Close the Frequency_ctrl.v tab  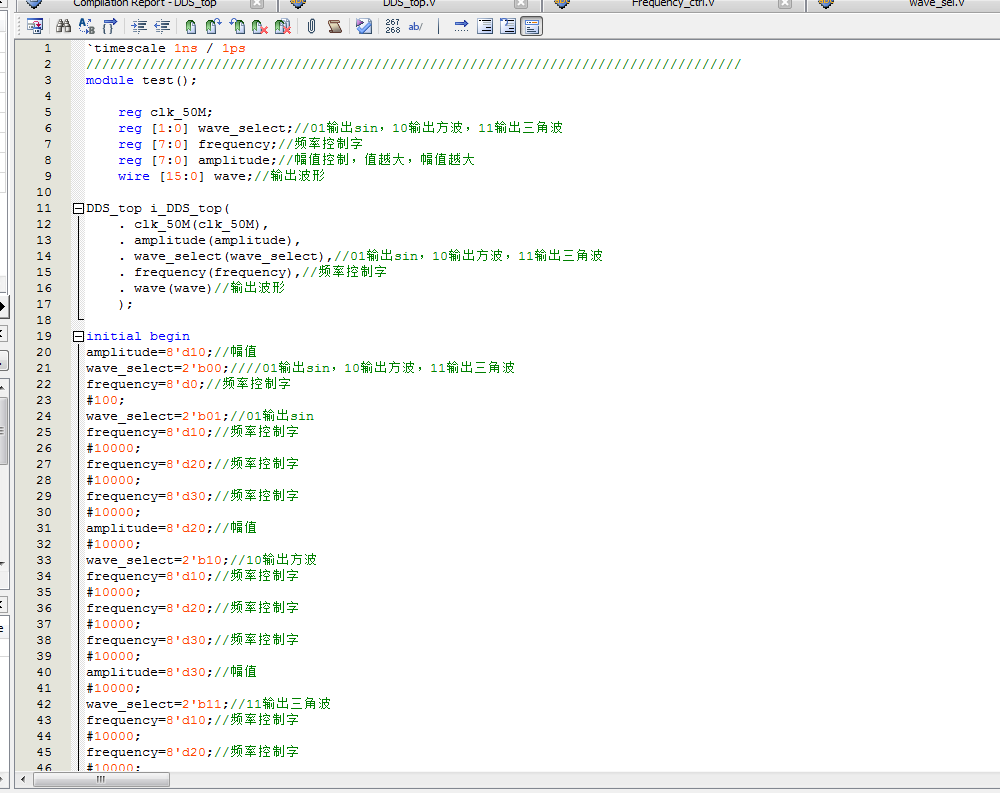(786, 4)
